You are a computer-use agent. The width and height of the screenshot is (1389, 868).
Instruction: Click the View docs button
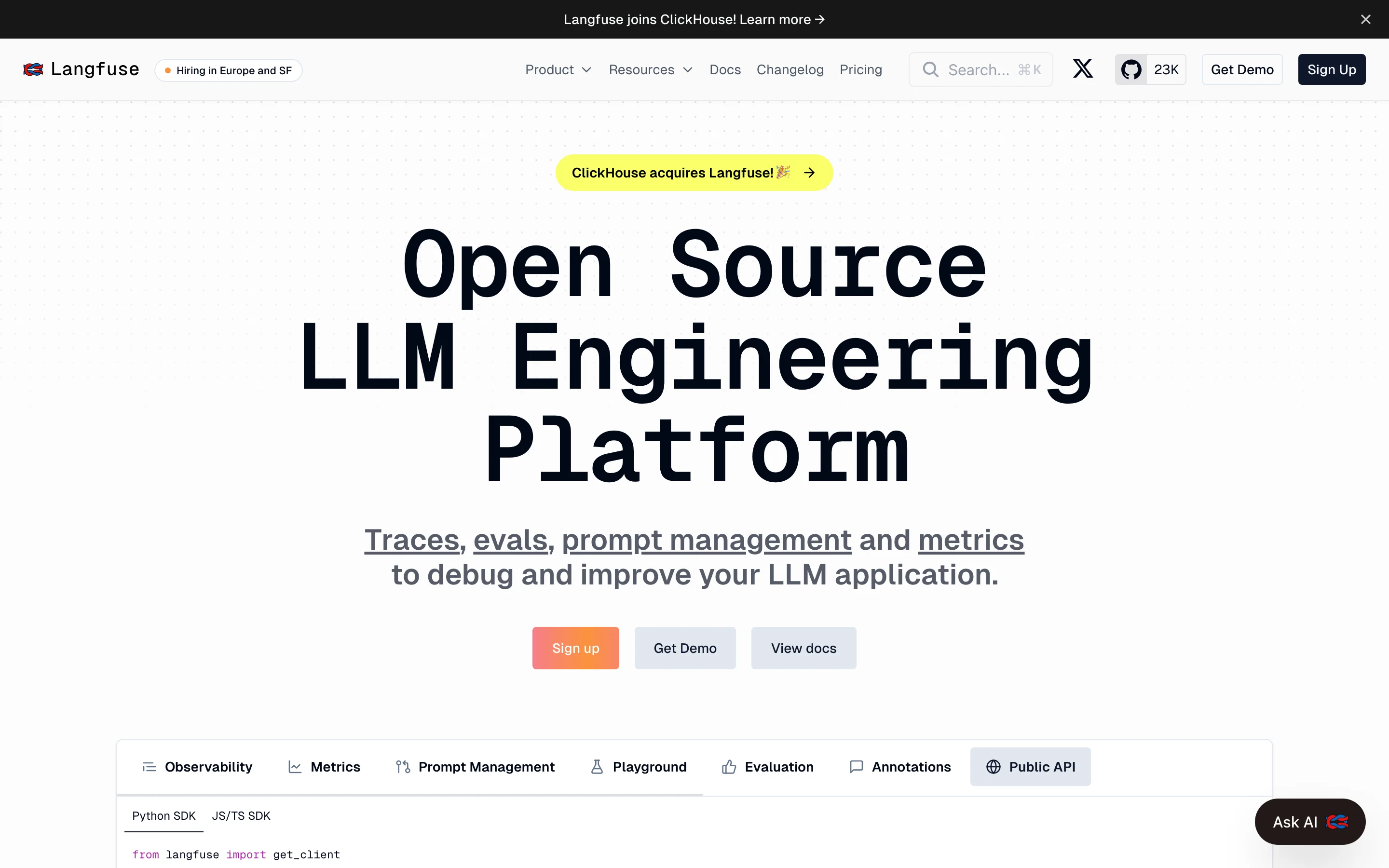pos(803,648)
